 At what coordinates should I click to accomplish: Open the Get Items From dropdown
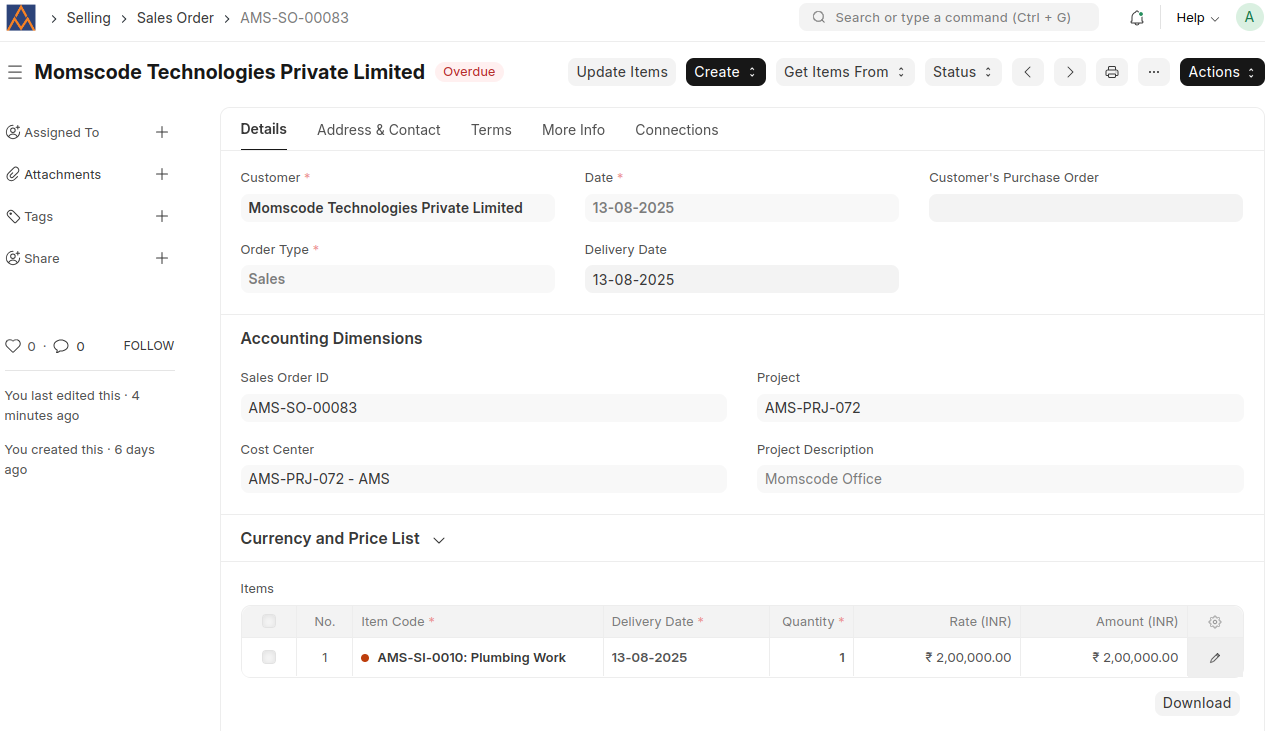(x=844, y=72)
